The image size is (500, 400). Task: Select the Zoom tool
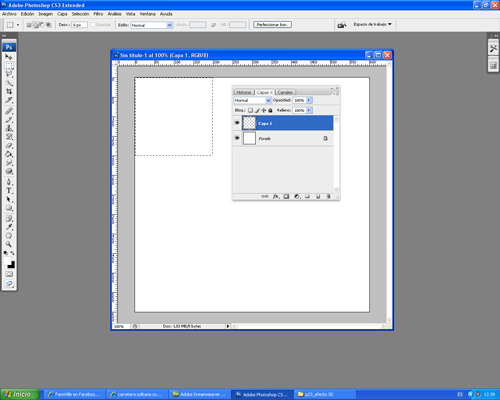(9, 245)
